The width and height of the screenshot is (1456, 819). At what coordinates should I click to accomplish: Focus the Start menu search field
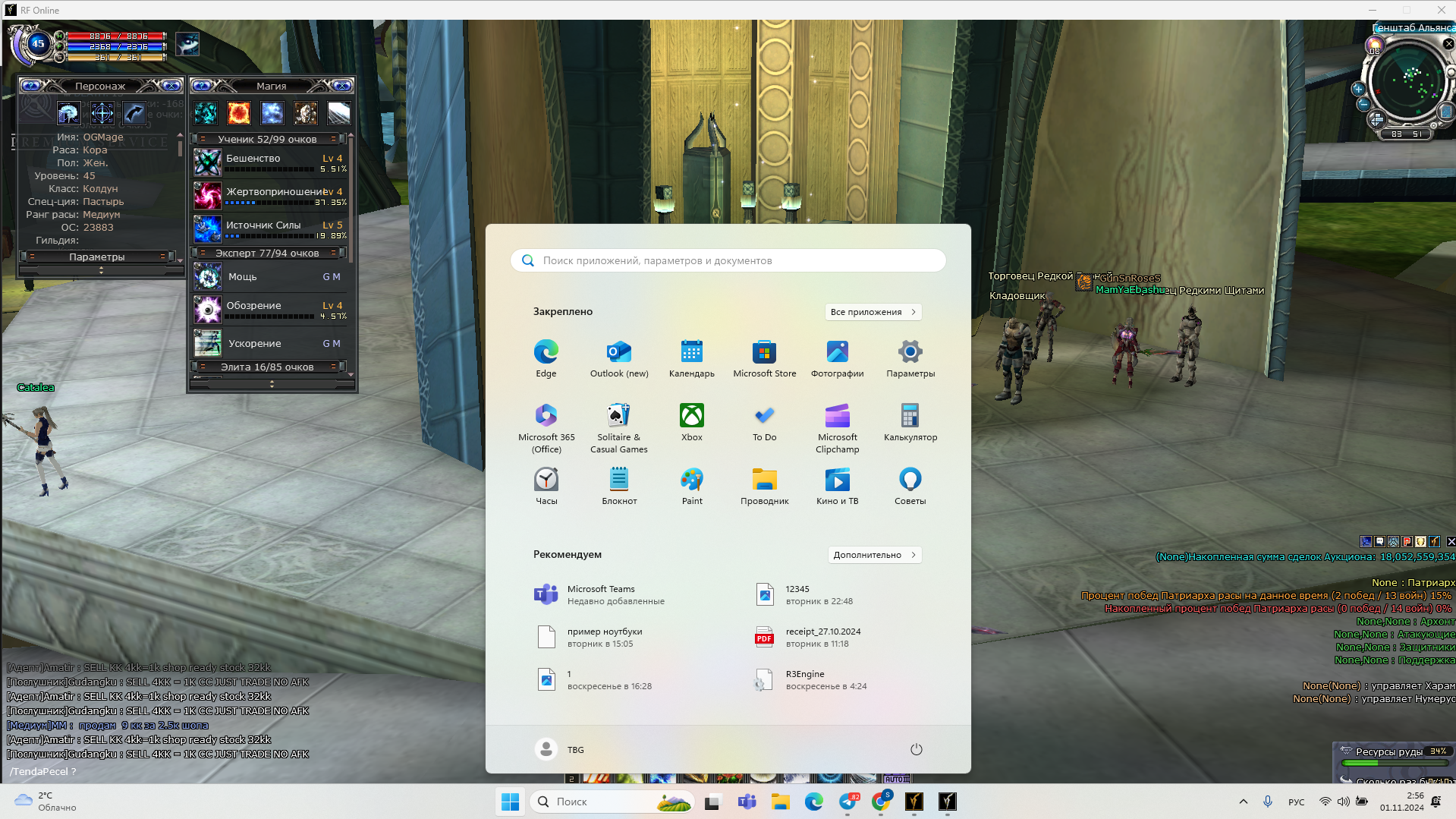pos(728,260)
